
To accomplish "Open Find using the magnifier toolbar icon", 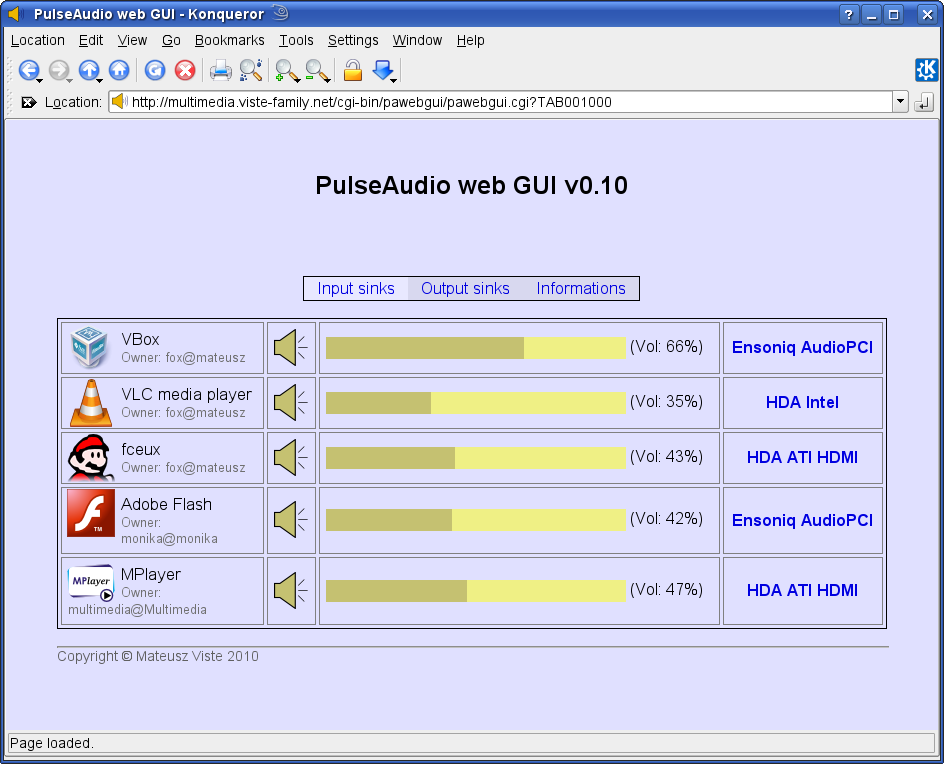I will 250,70.
